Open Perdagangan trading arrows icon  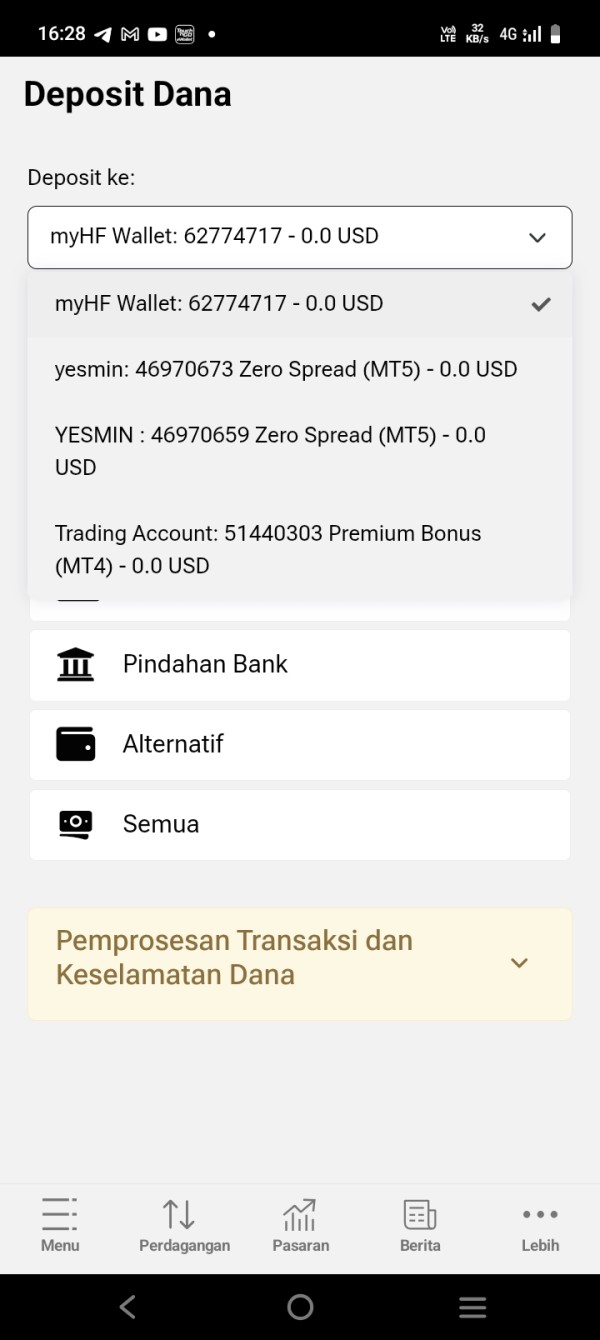(179, 1214)
